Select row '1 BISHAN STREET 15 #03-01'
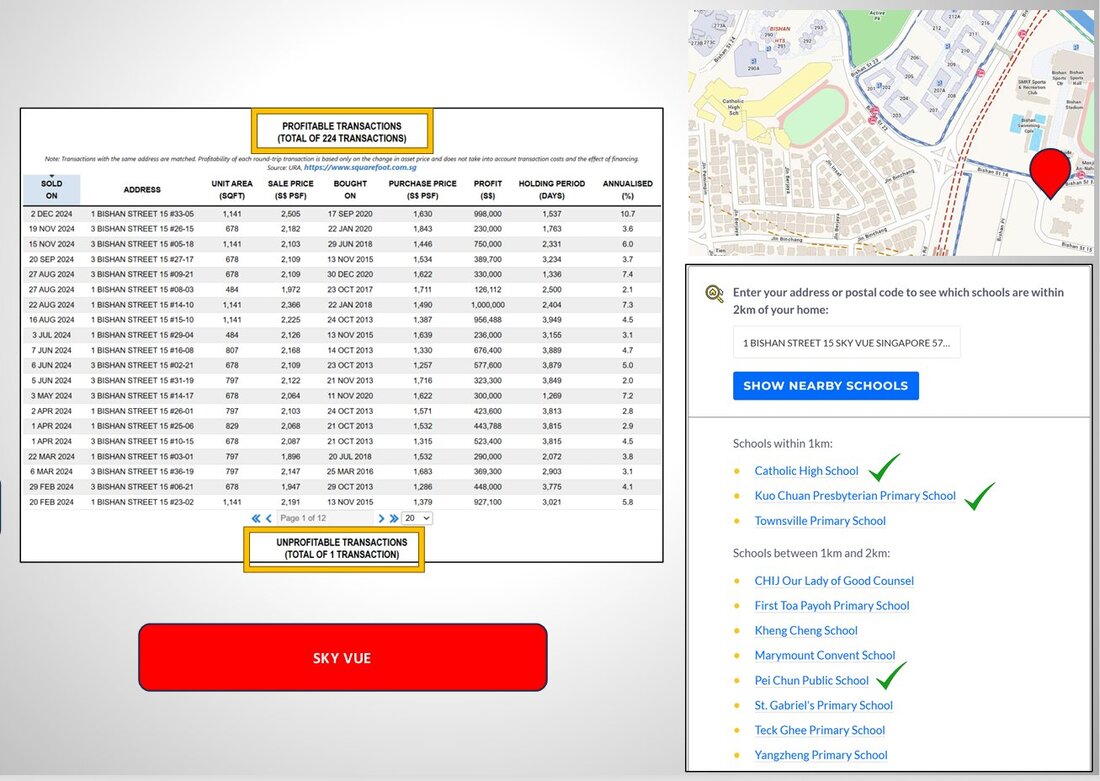Image resolution: width=1100 pixels, height=781 pixels. 342,457
